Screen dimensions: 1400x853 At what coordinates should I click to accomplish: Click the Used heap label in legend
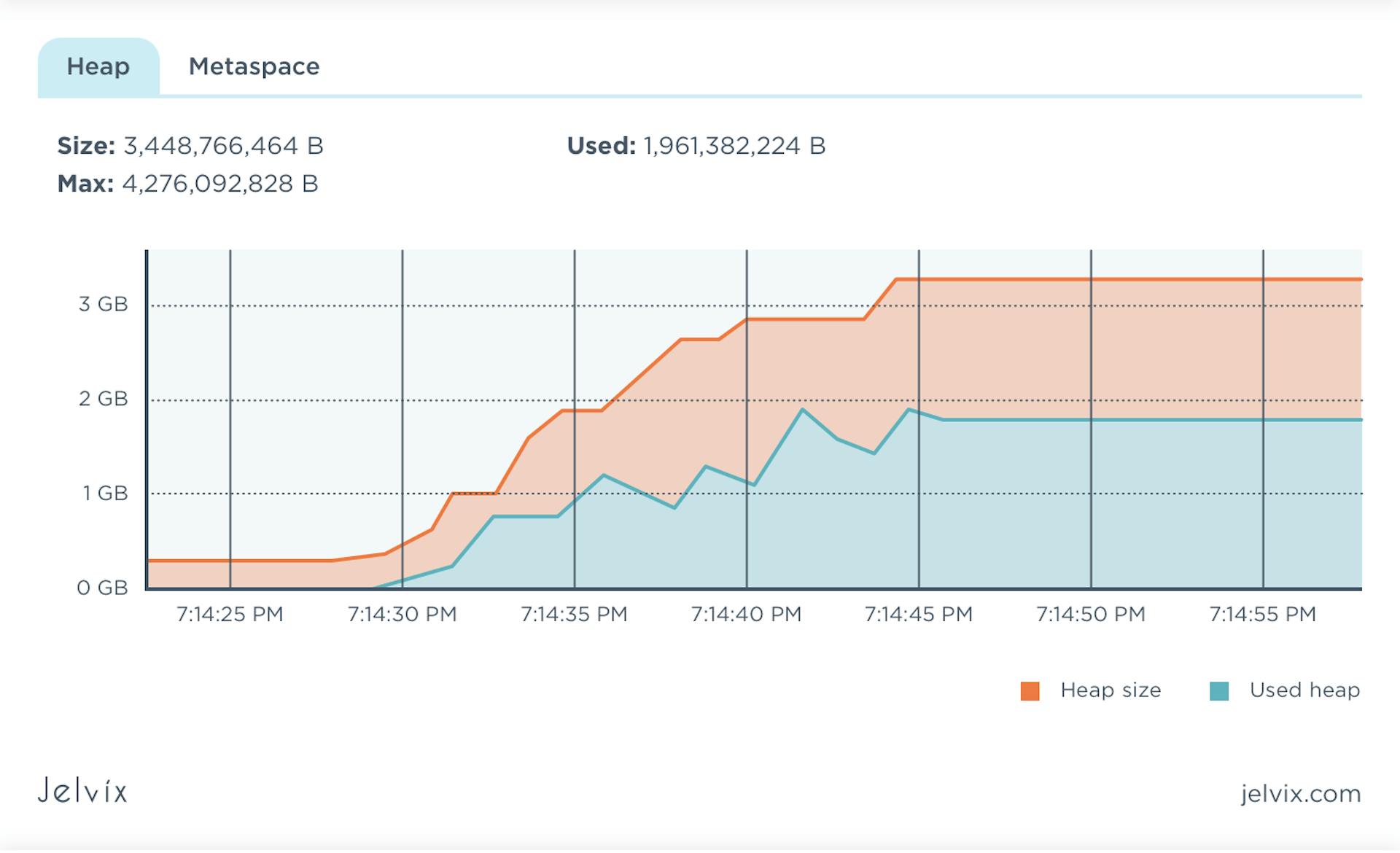pos(1305,690)
